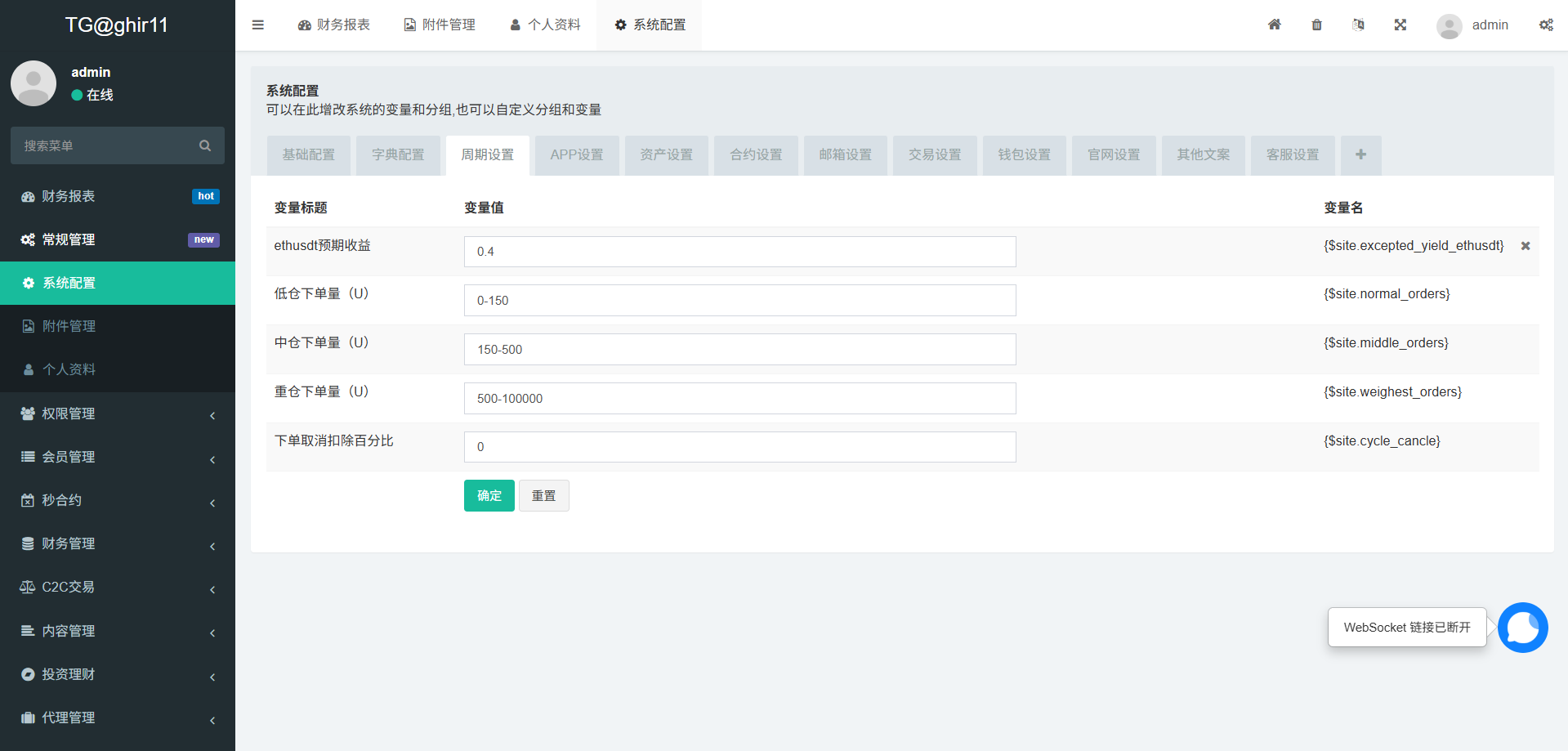
Task: Switch to the 钱包设置 tab
Action: (1024, 154)
